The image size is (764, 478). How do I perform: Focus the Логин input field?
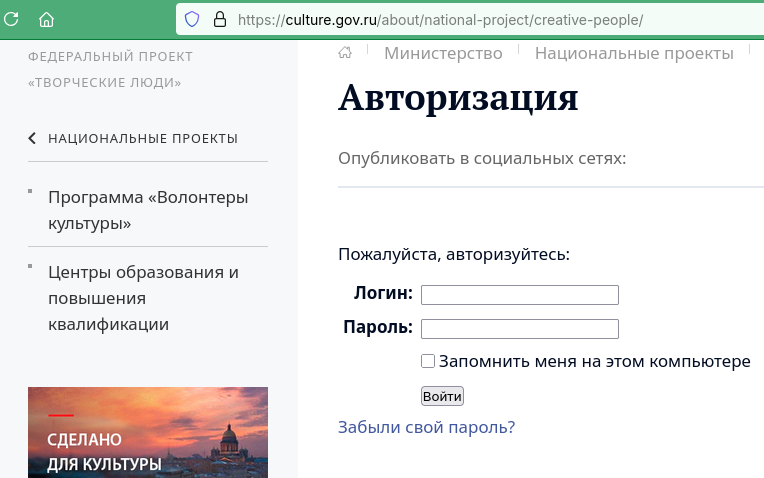pos(520,295)
